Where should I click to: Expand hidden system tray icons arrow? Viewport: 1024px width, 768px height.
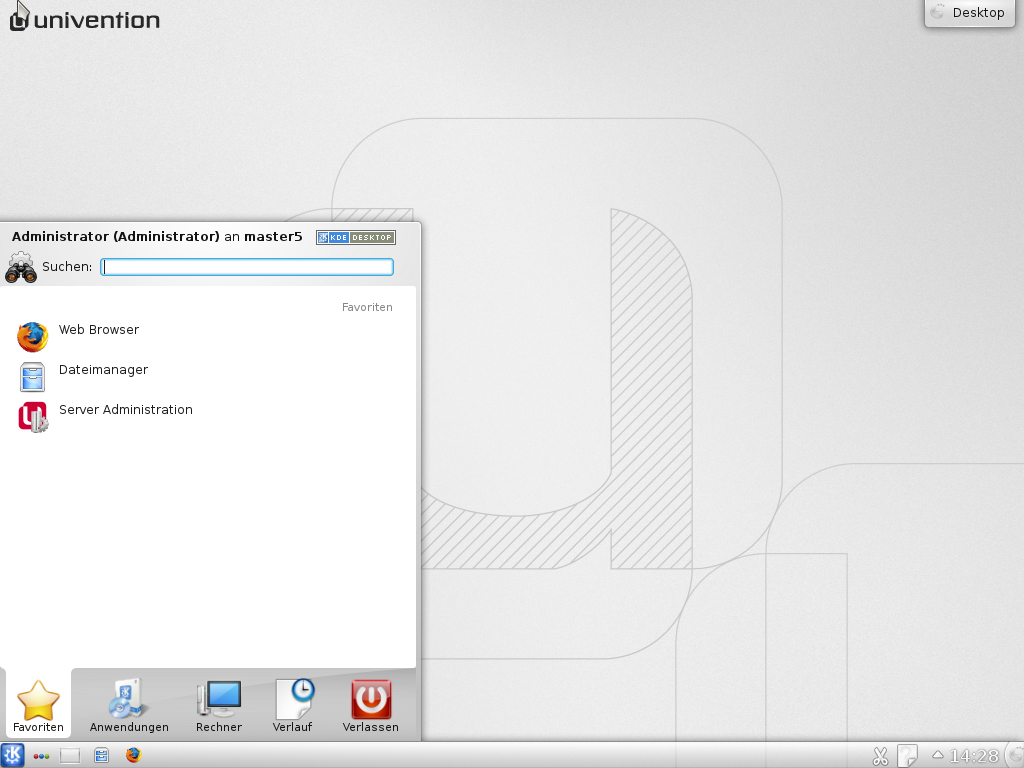point(937,755)
